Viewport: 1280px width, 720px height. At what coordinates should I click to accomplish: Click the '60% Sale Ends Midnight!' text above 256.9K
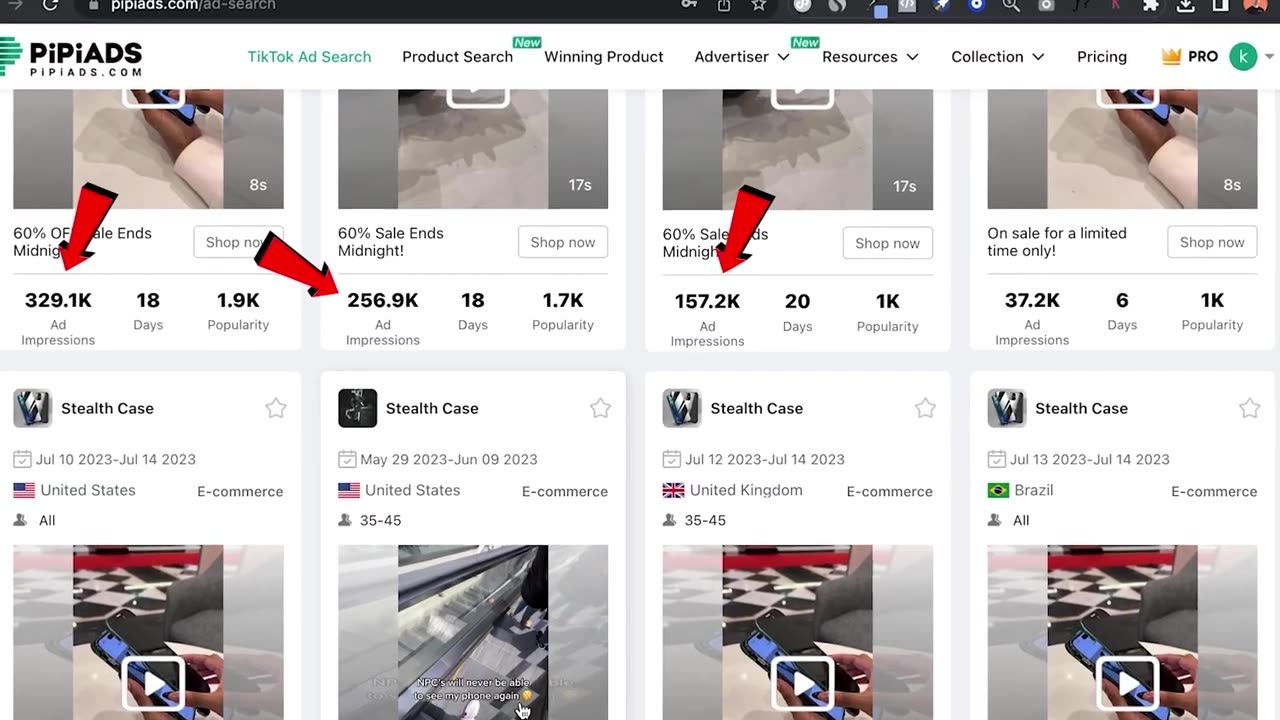pos(391,242)
